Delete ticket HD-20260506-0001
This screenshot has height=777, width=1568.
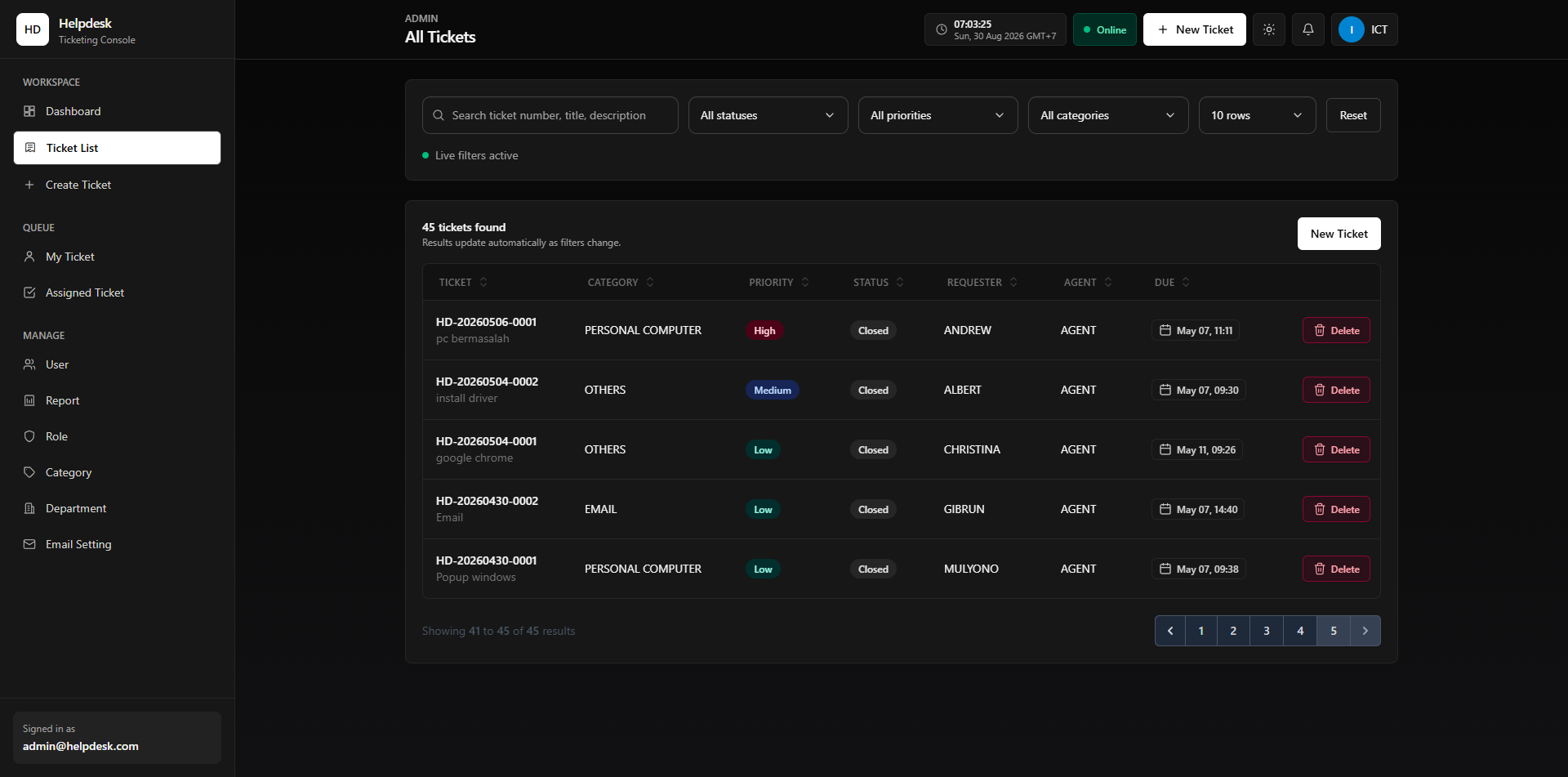click(x=1336, y=330)
